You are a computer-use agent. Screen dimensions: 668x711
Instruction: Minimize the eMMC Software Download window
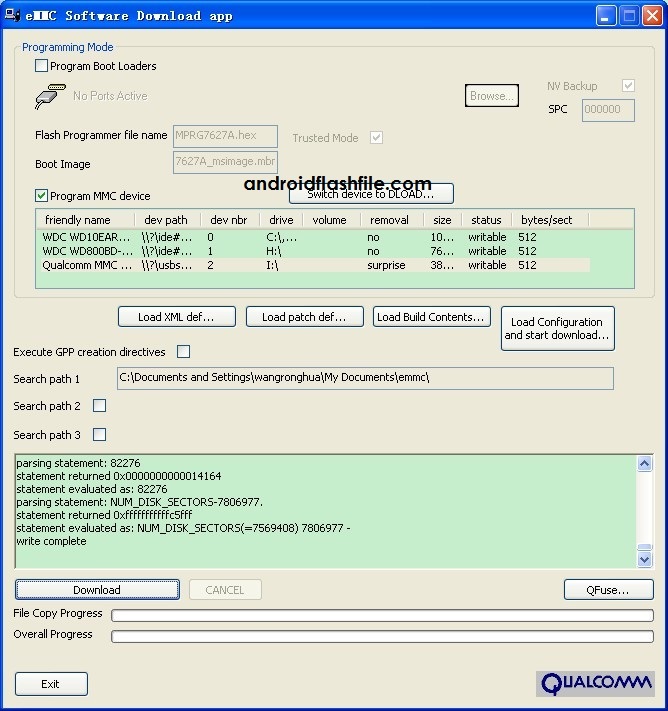coord(606,16)
